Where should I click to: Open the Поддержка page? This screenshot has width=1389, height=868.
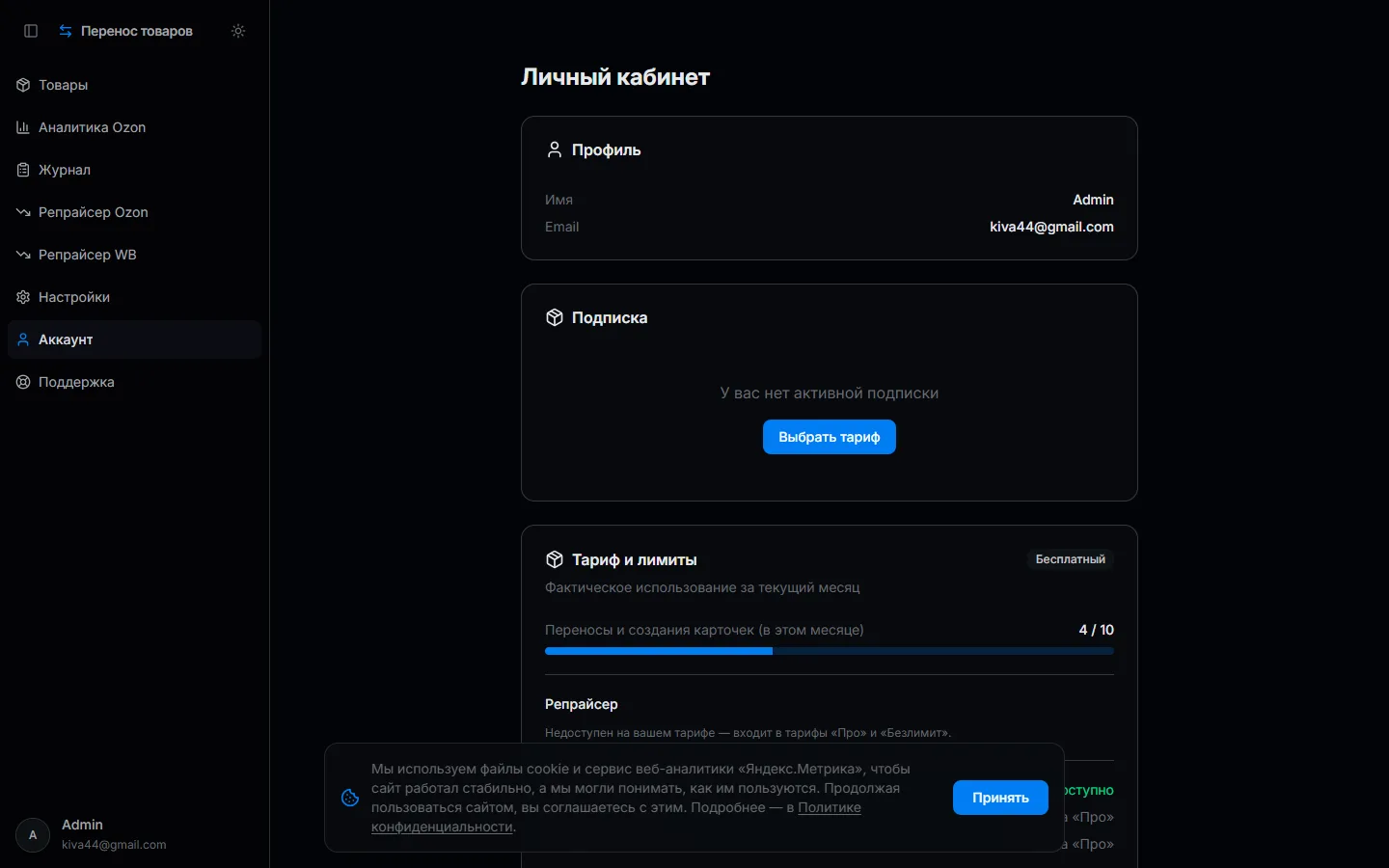[x=134, y=382]
